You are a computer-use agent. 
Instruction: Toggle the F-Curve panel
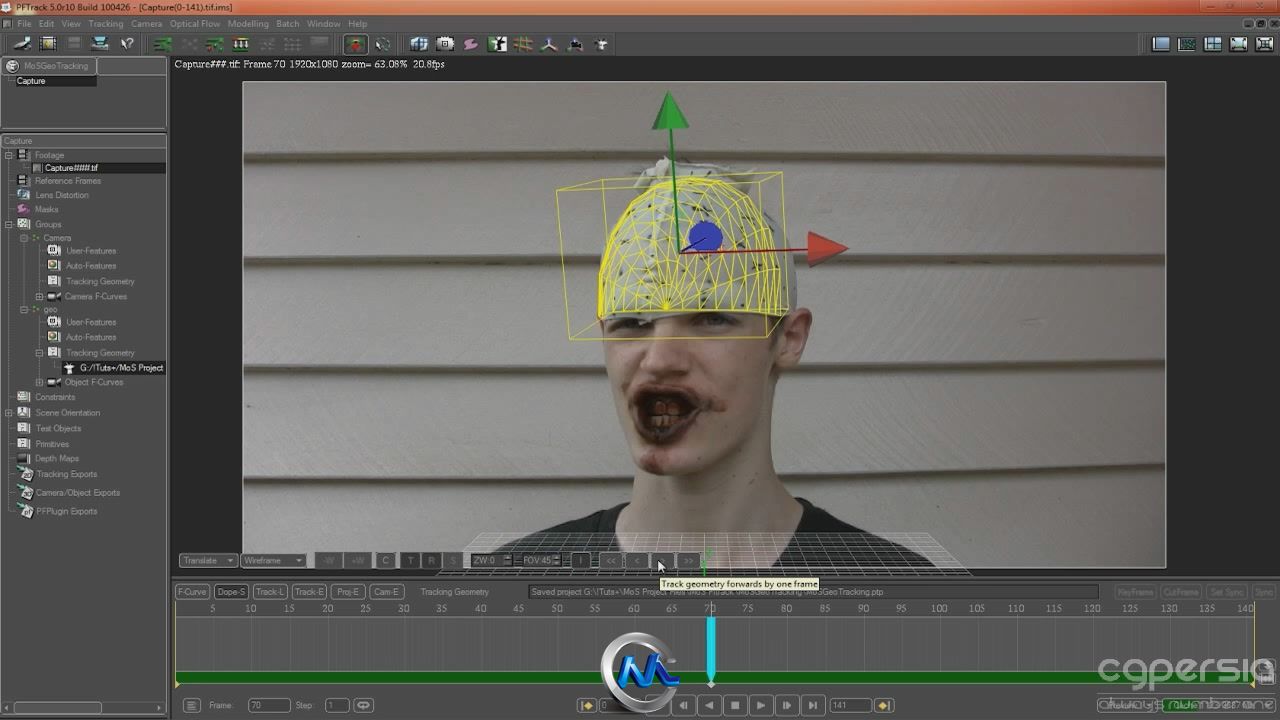192,591
